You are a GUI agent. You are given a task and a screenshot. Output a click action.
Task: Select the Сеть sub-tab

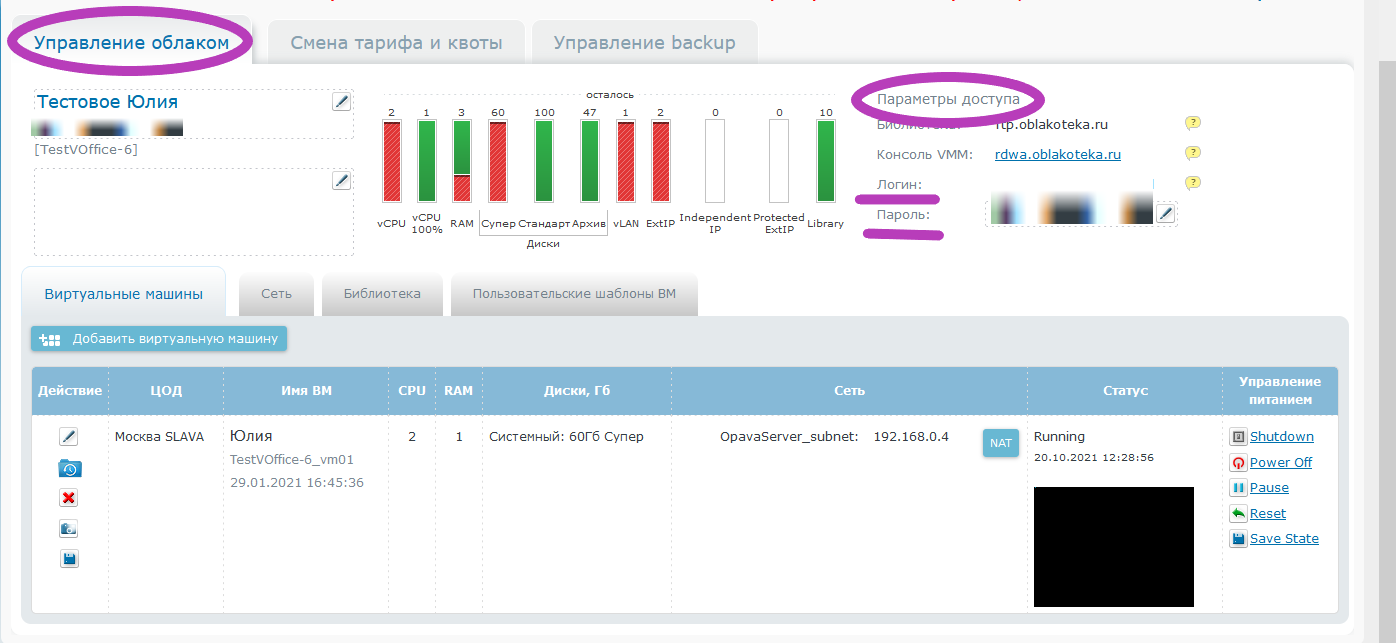tap(276, 294)
